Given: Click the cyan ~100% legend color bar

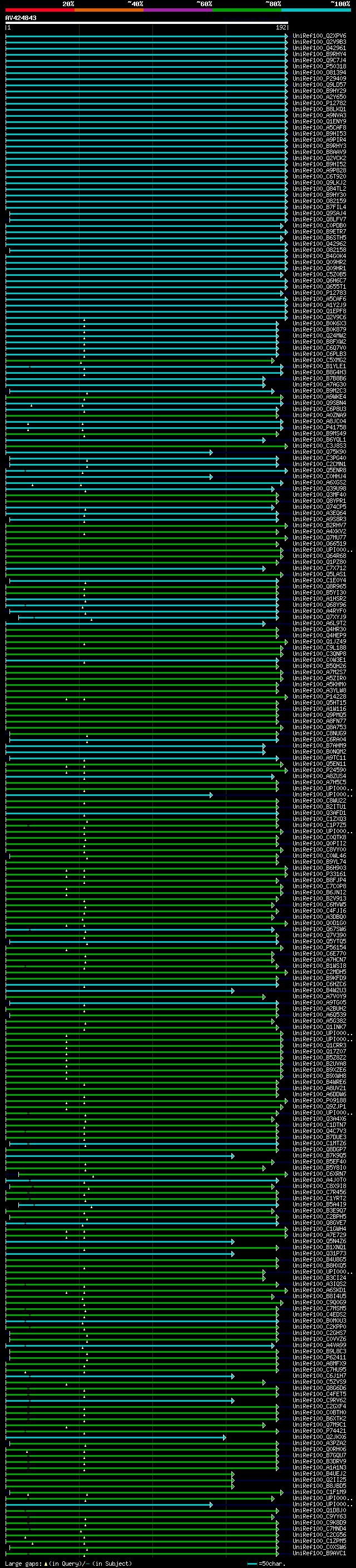Looking at the screenshot, I should point(316,11).
